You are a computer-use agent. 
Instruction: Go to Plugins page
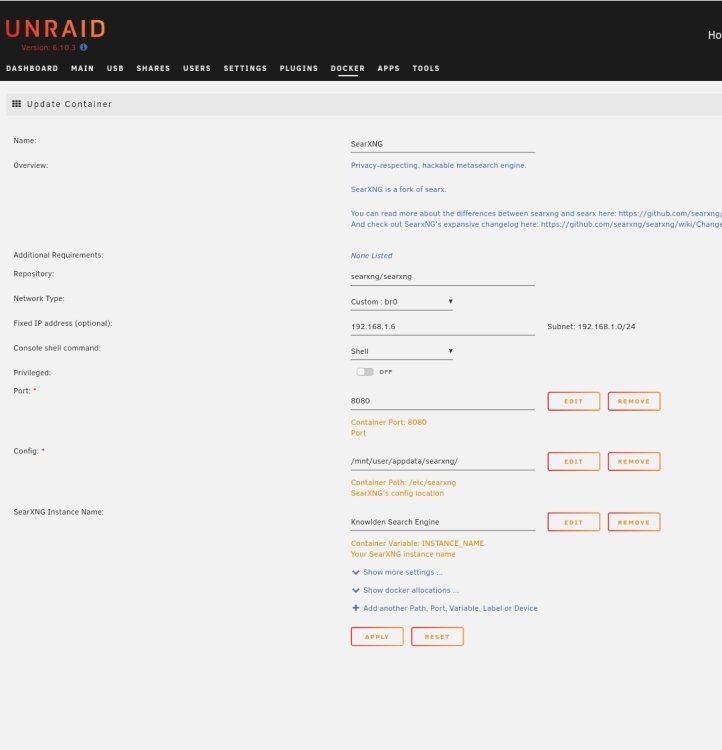299,68
